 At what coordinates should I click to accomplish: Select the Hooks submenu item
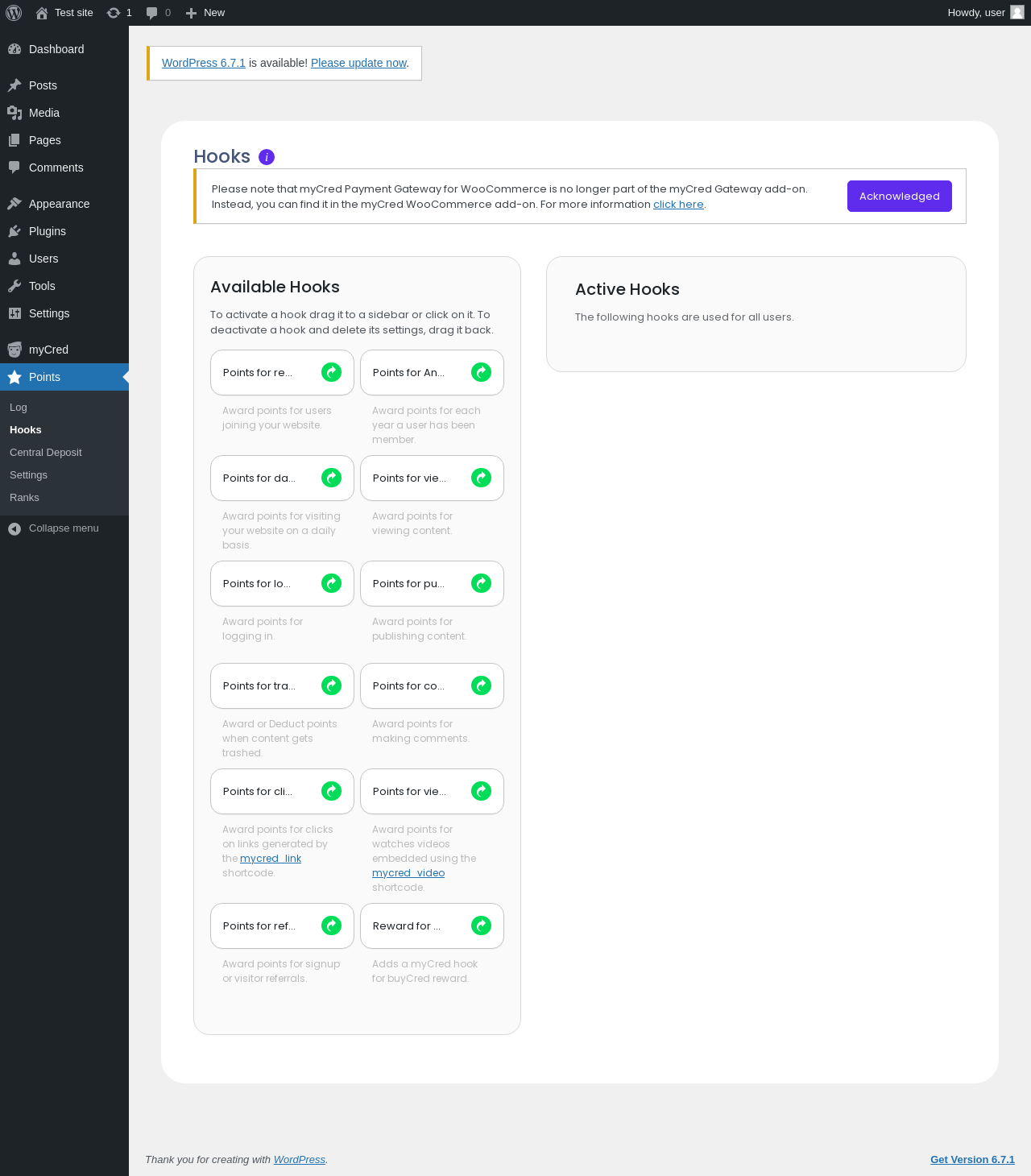point(64,430)
